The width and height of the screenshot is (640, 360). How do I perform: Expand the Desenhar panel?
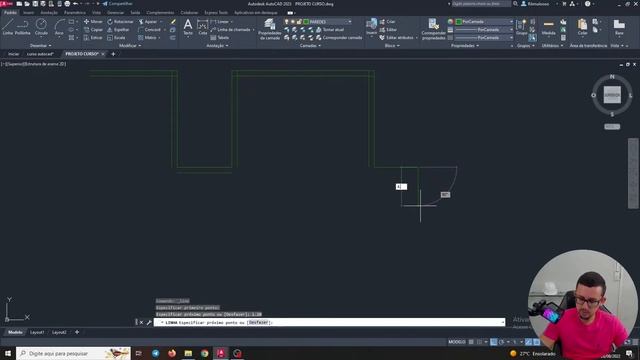40,46
